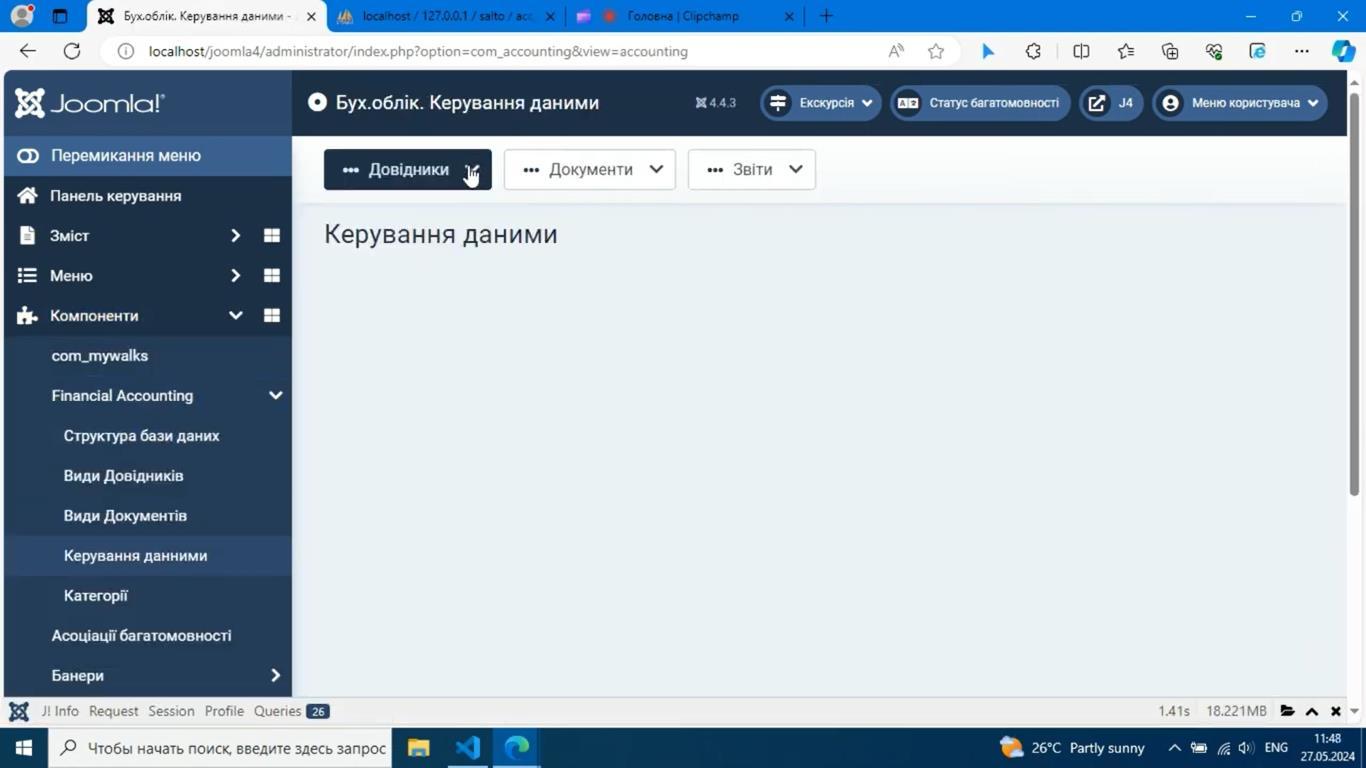Image resolution: width=1366 pixels, height=768 pixels.
Task: Refresh the page
Action: coord(72,51)
